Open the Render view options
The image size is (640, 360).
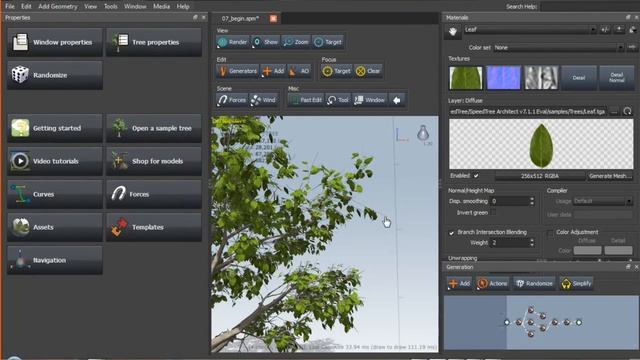coord(232,42)
